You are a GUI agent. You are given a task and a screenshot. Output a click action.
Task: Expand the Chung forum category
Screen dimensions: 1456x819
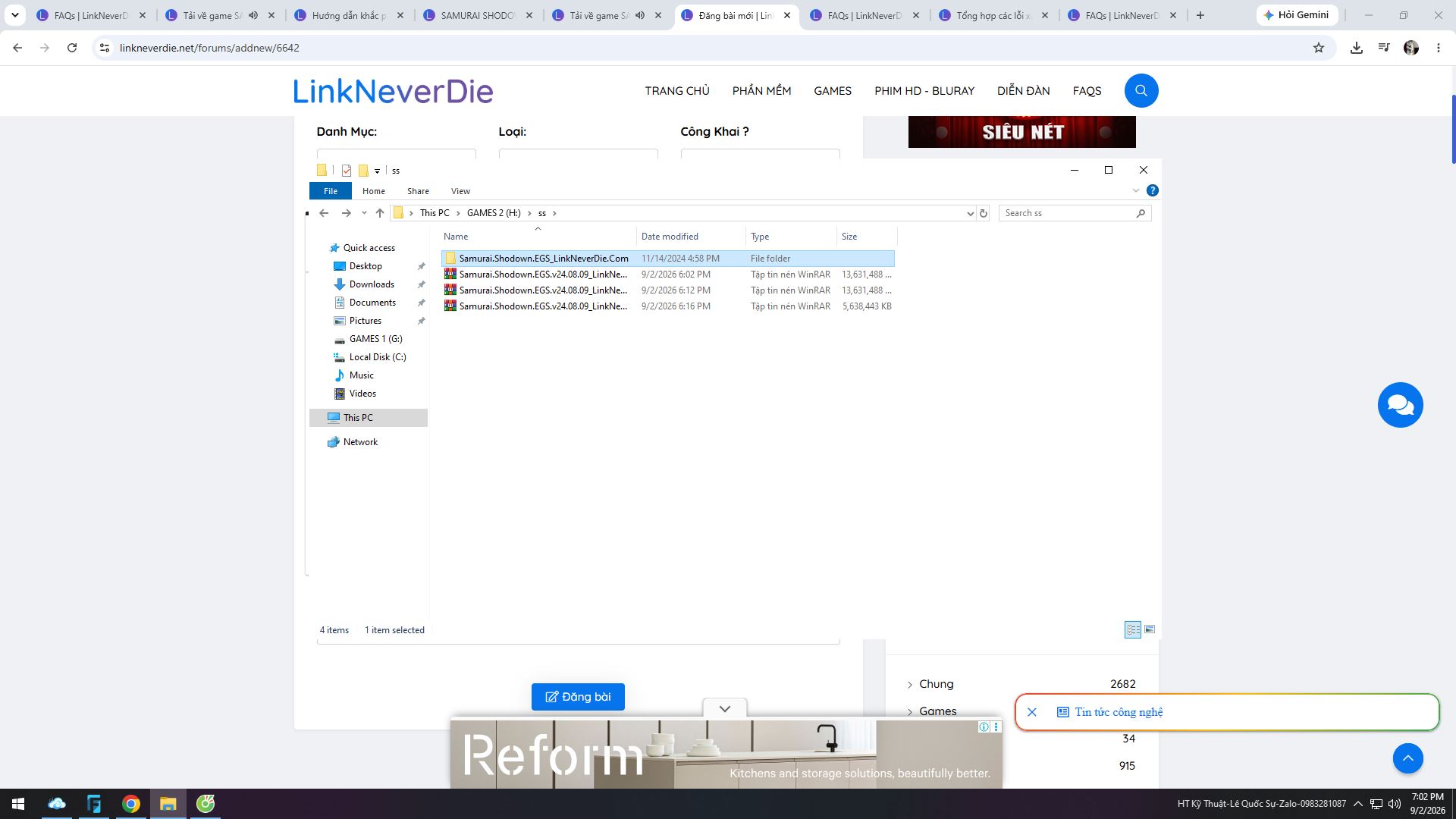[x=910, y=685]
